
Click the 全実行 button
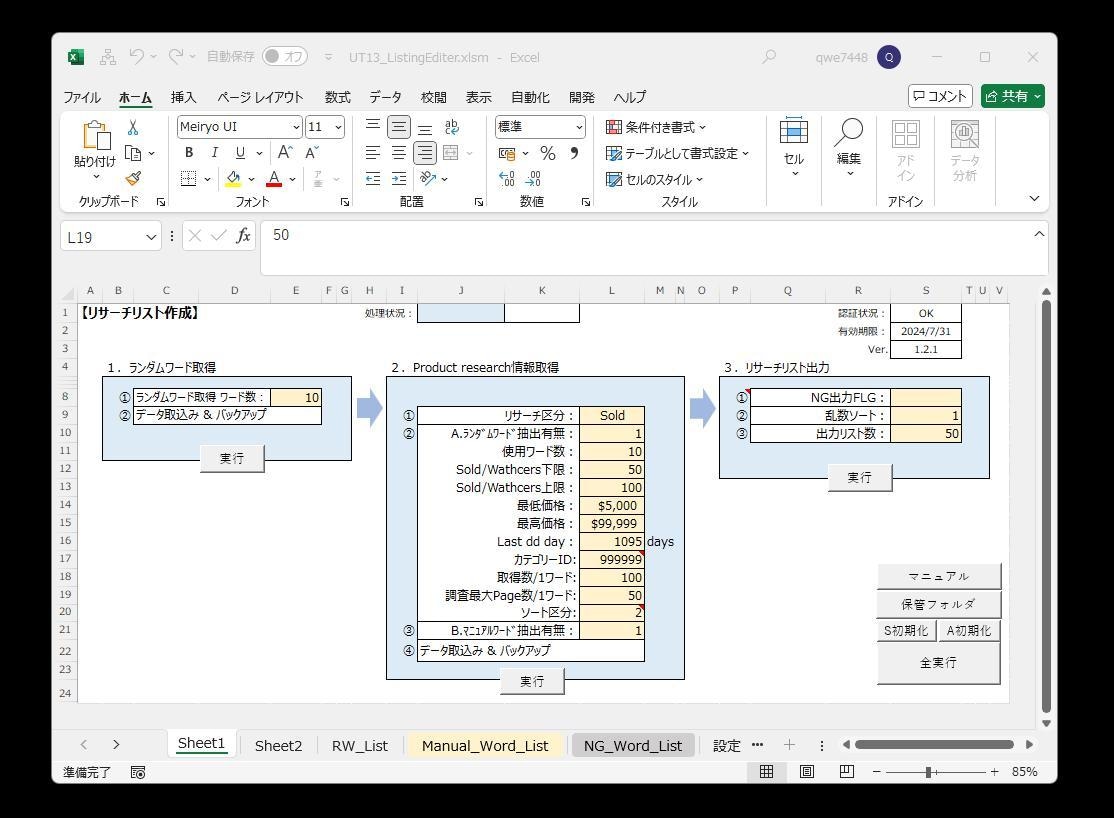click(939, 663)
